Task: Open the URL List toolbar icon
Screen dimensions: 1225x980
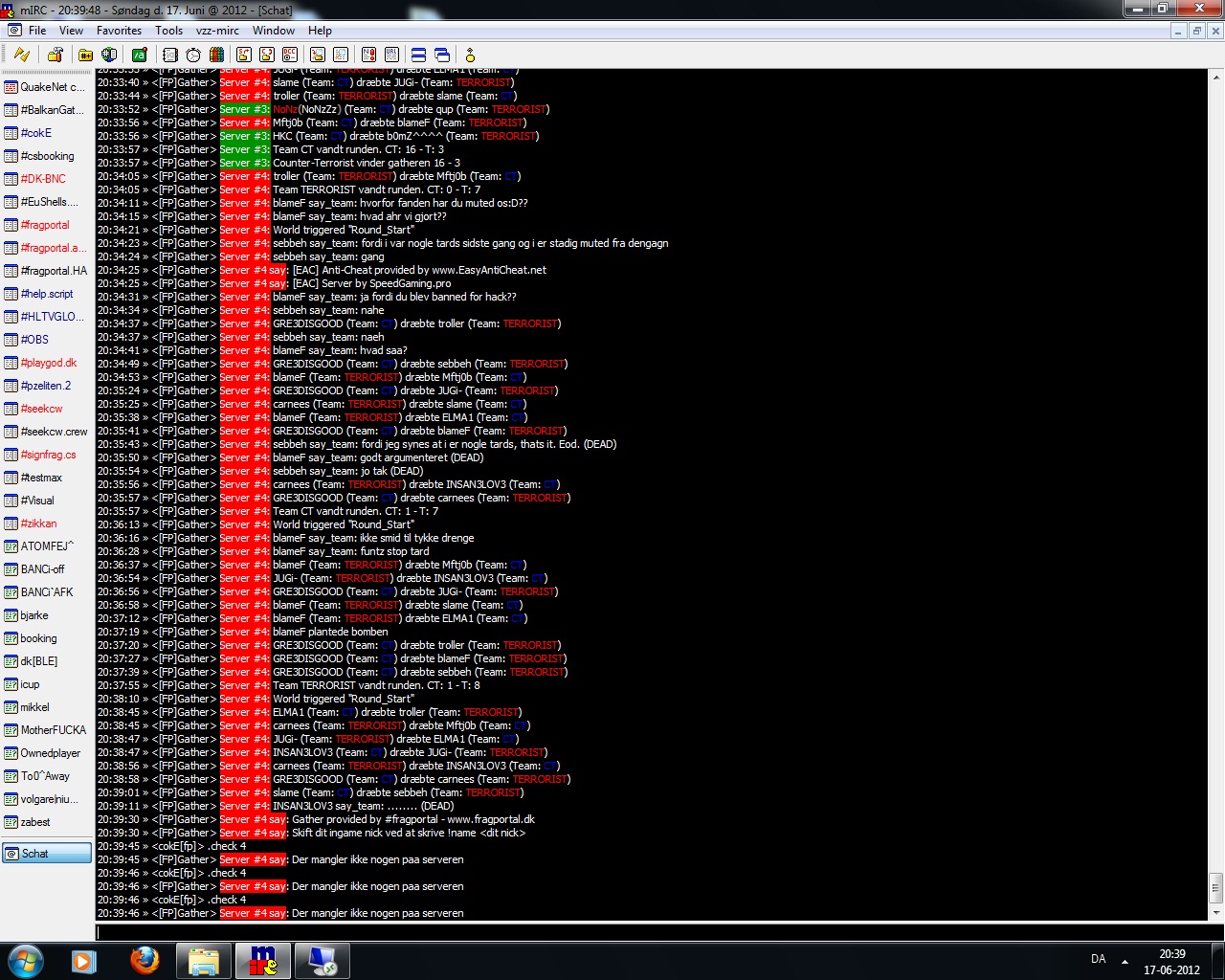Action: pos(392,55)
